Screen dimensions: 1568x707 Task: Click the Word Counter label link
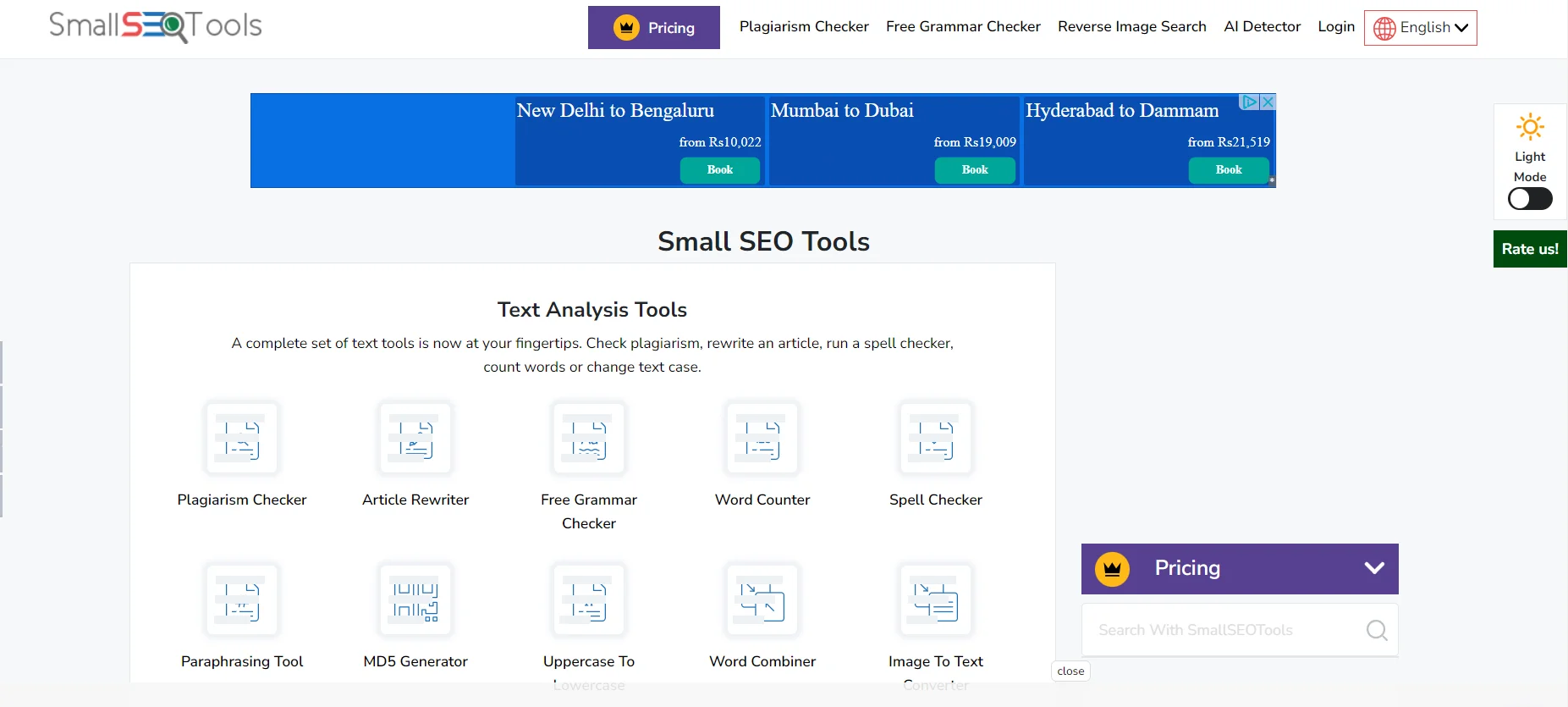[762, 500]
